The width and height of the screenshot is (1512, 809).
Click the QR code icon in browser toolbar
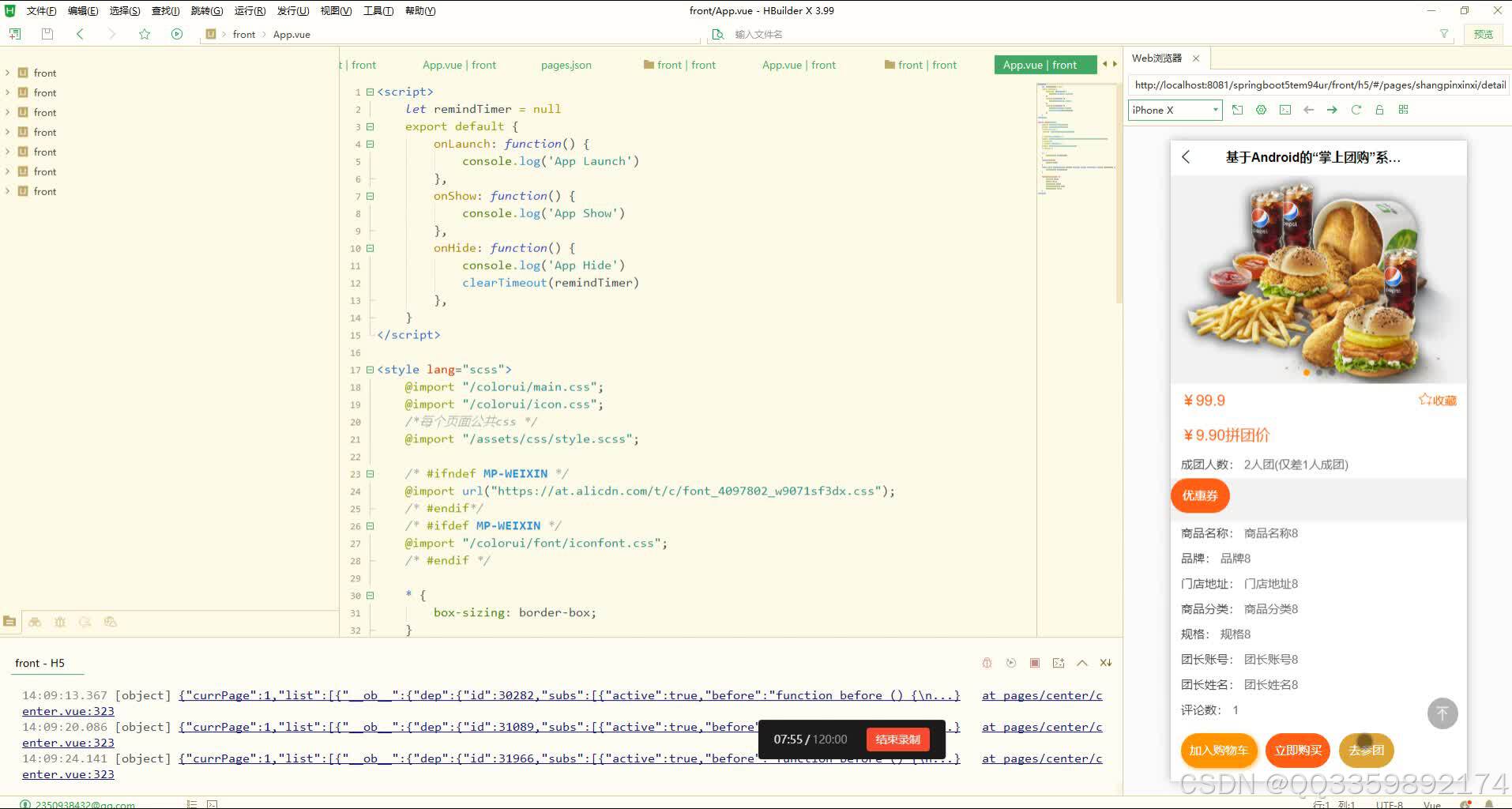1404,110
